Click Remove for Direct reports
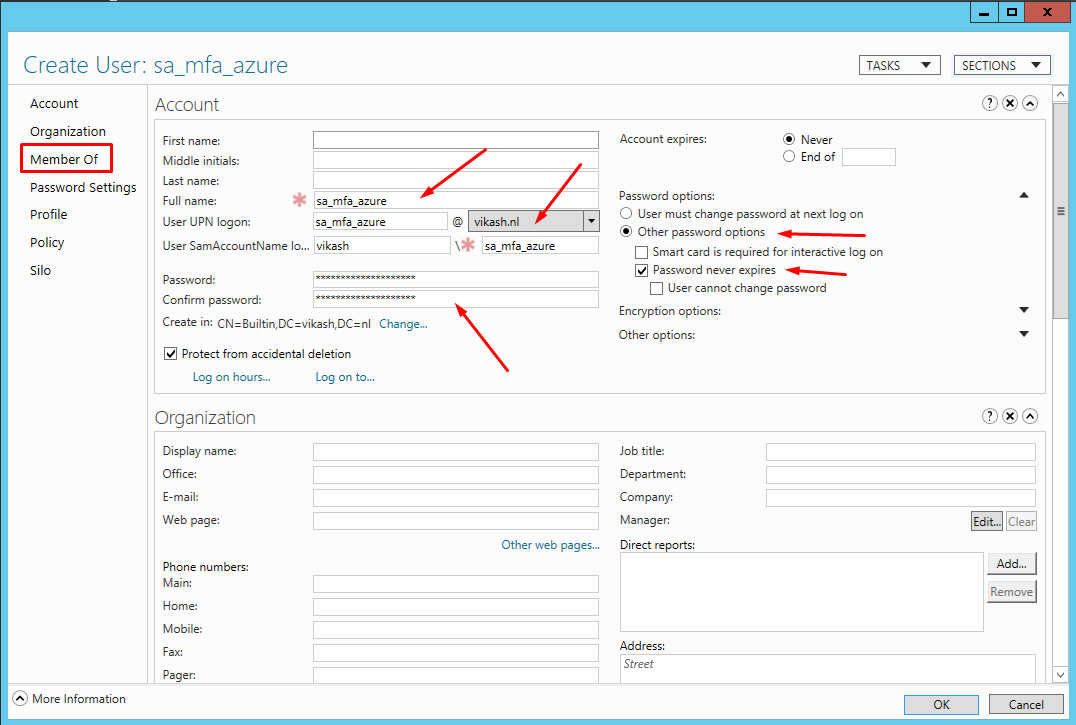1076x725 pixels. pos(1011,591)
